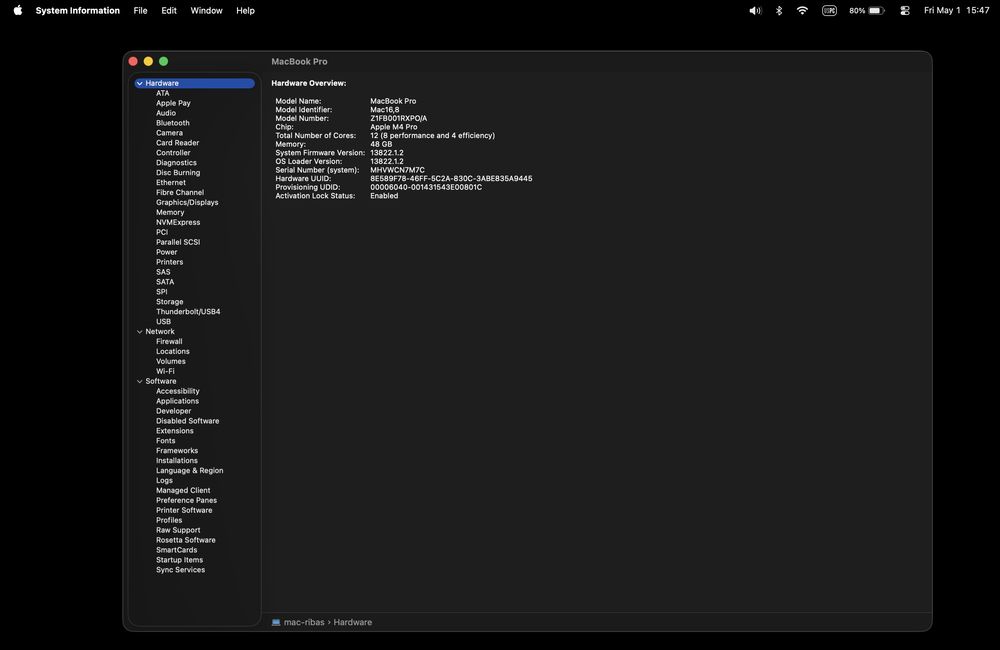Click the volume icon in menu bar
Image resolution: width=1000 pixels, height=650 pixels.
point(755,10)
